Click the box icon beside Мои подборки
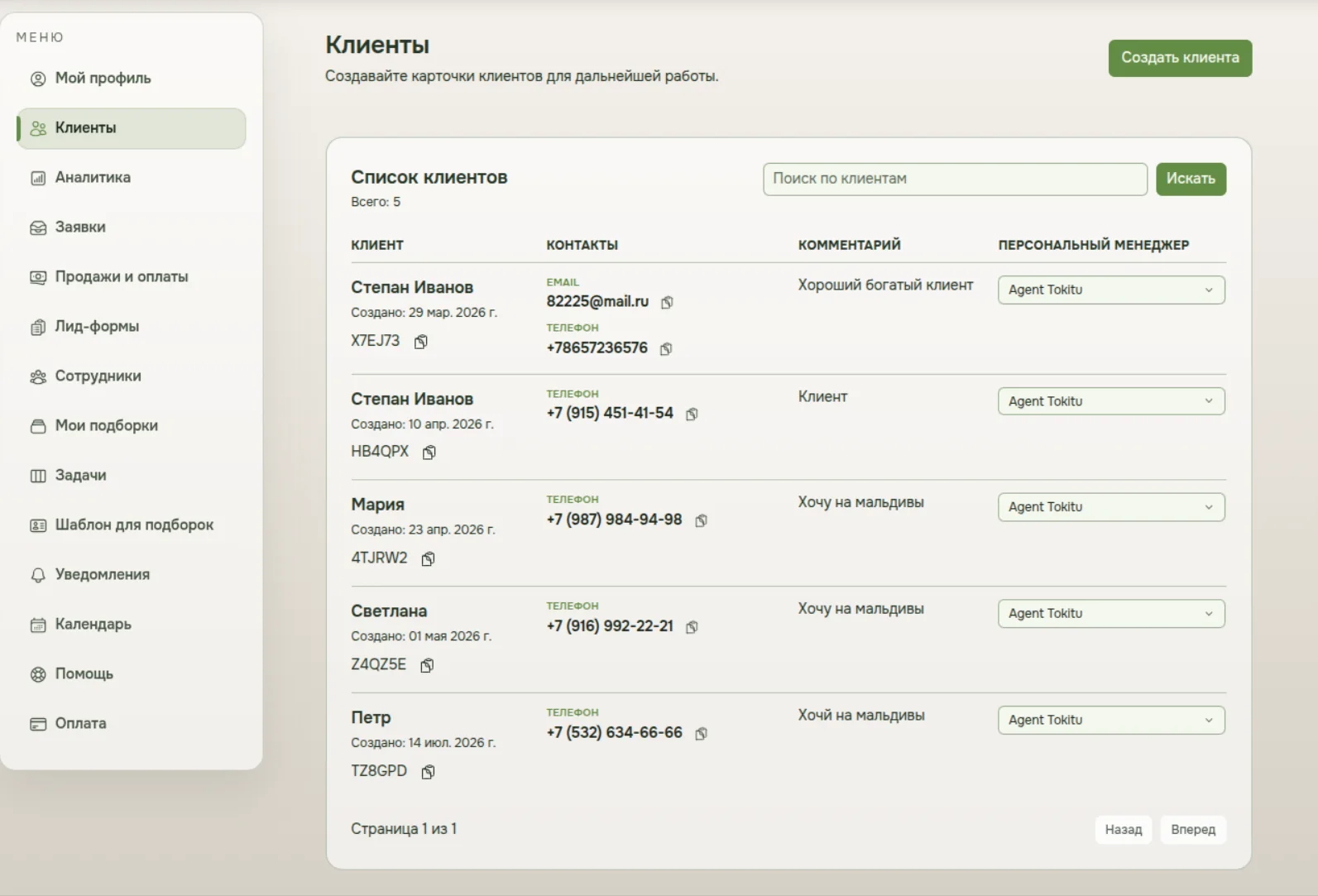 (38, 426)
